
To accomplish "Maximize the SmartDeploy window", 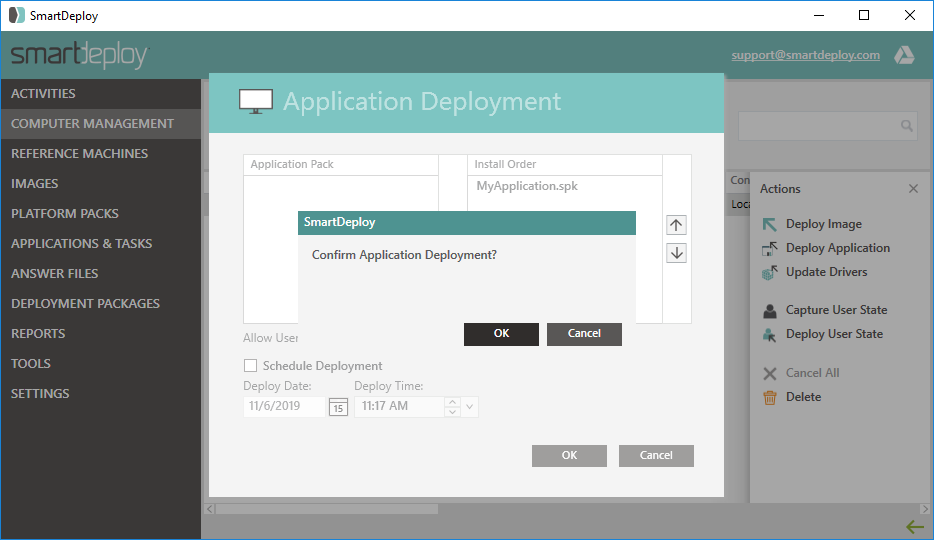I will click(864, 15).
